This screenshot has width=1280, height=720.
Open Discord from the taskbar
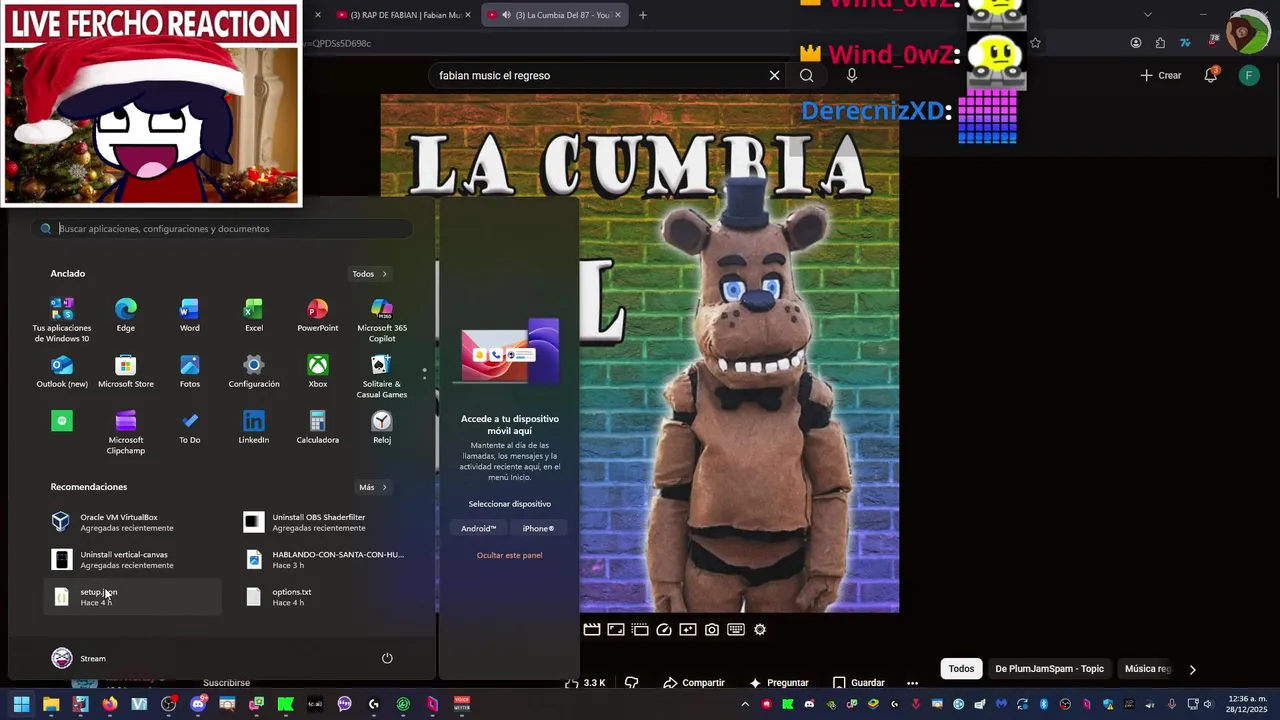tap(198, 704)
